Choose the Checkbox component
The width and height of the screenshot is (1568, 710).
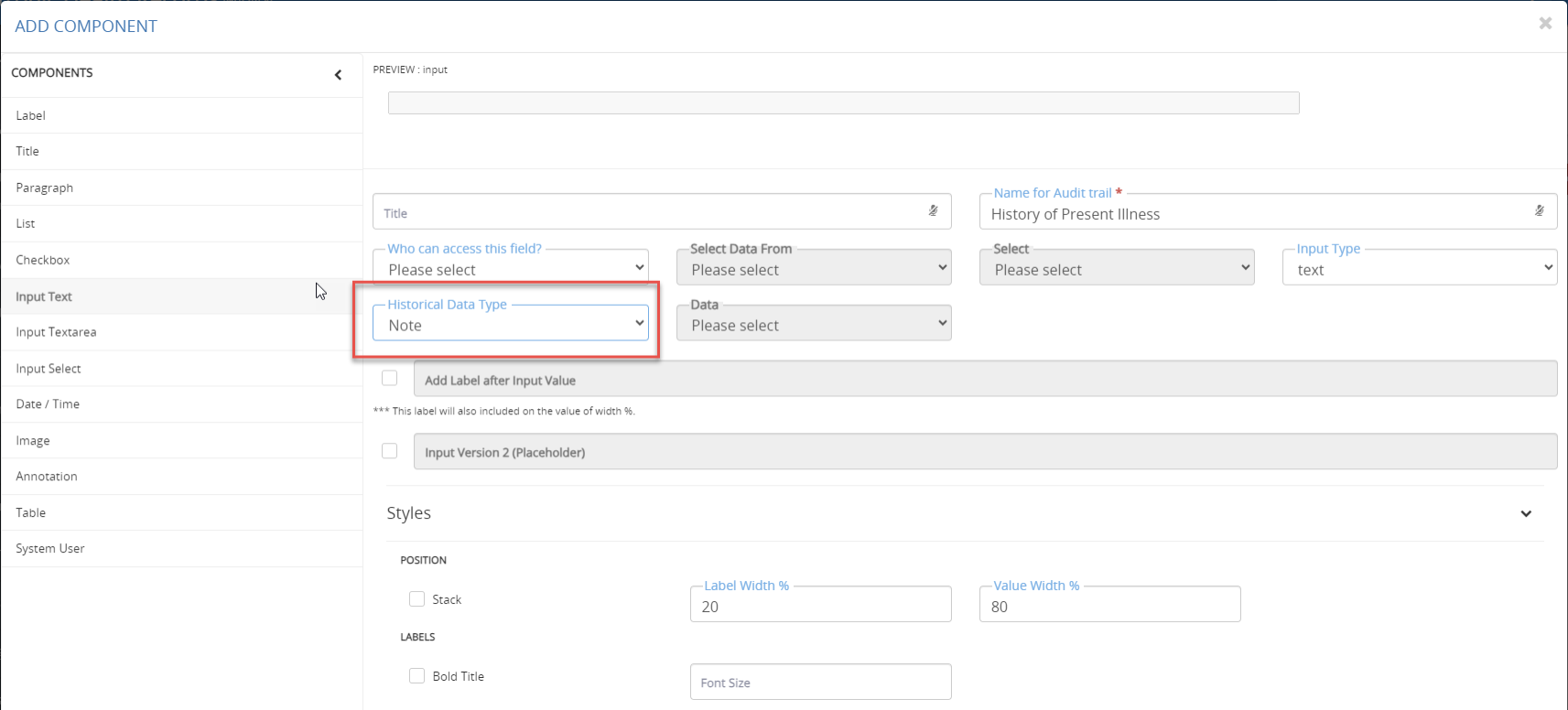pos(43,260)
